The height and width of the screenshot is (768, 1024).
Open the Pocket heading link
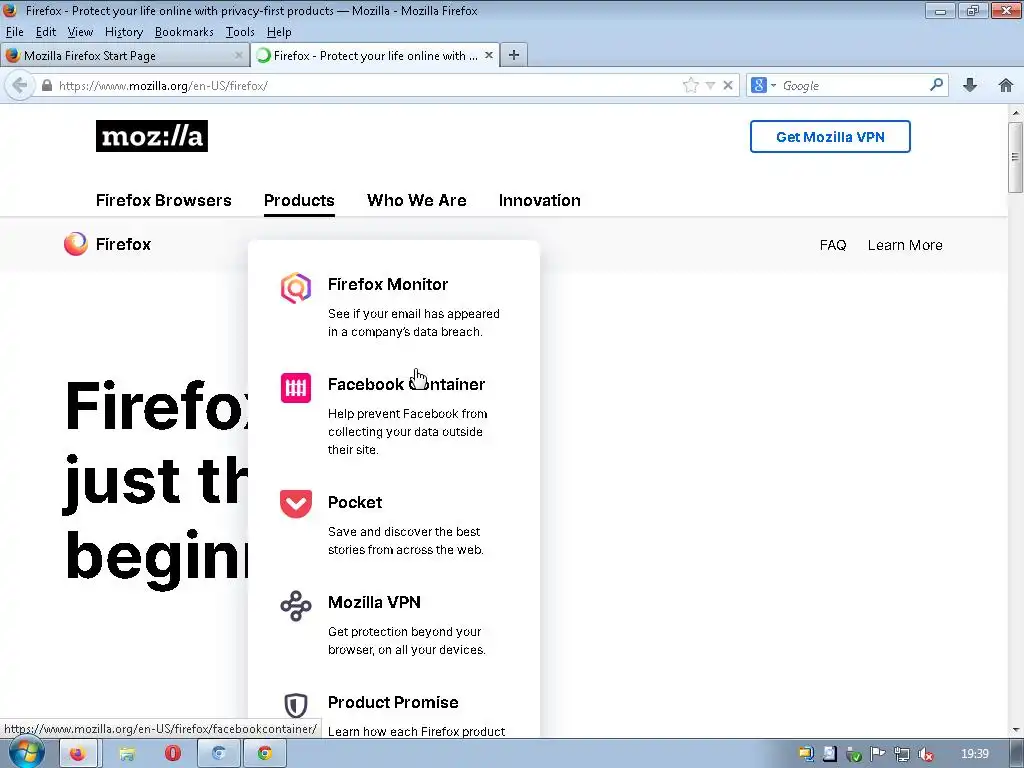pos(355,502)
